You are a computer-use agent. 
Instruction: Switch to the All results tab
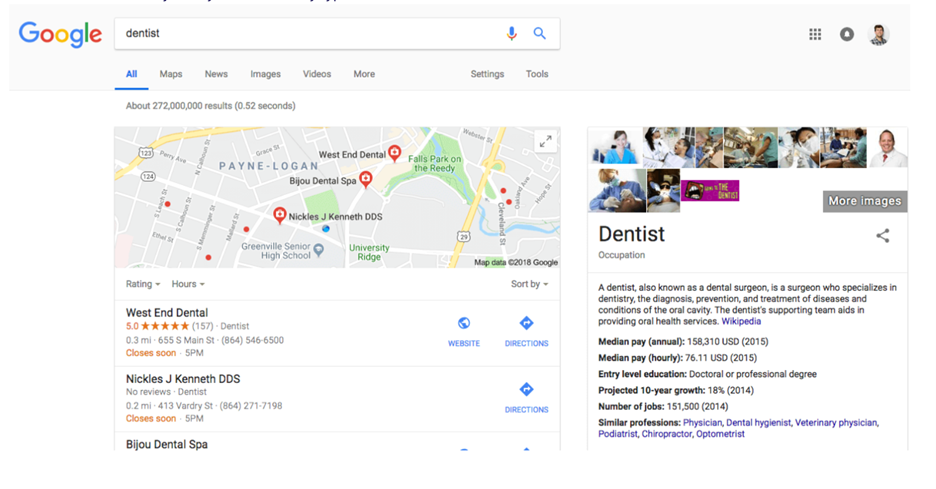(x=131, y=74)
